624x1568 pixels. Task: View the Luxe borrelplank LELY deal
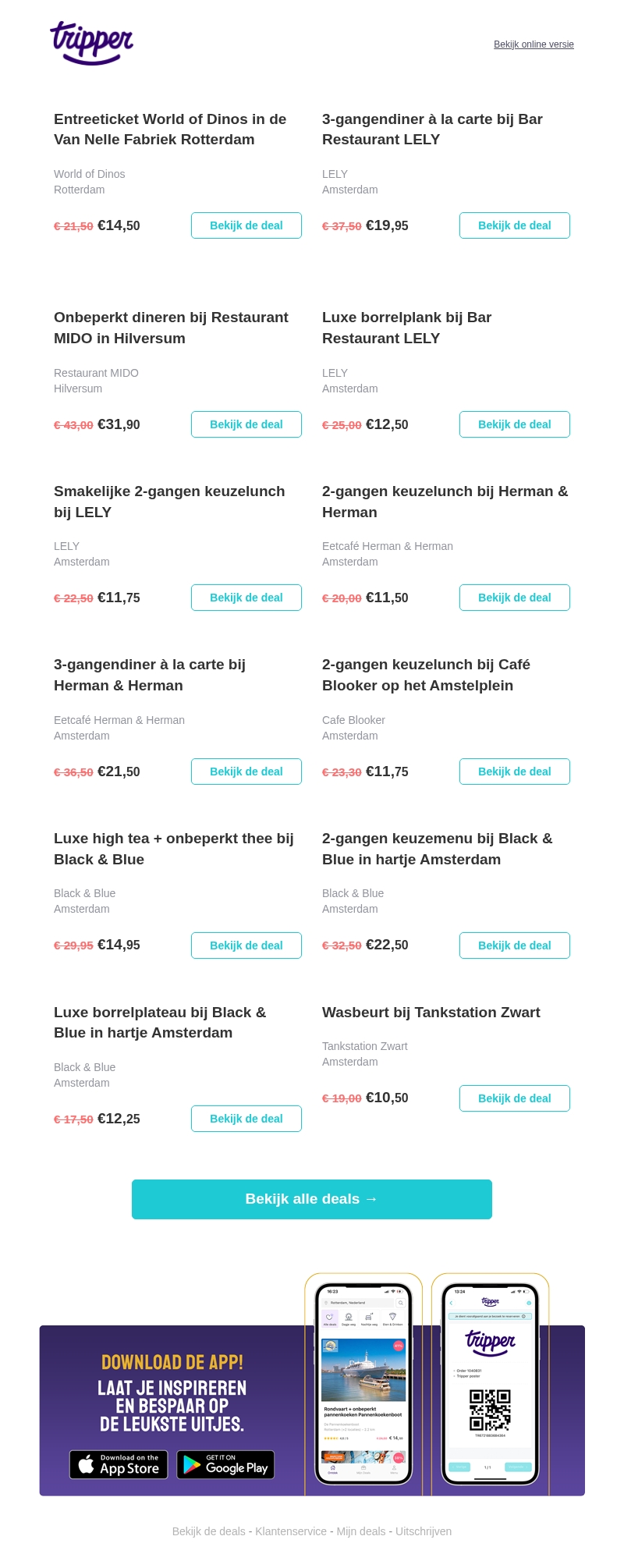pyautogui.click(x=514, y=424)
